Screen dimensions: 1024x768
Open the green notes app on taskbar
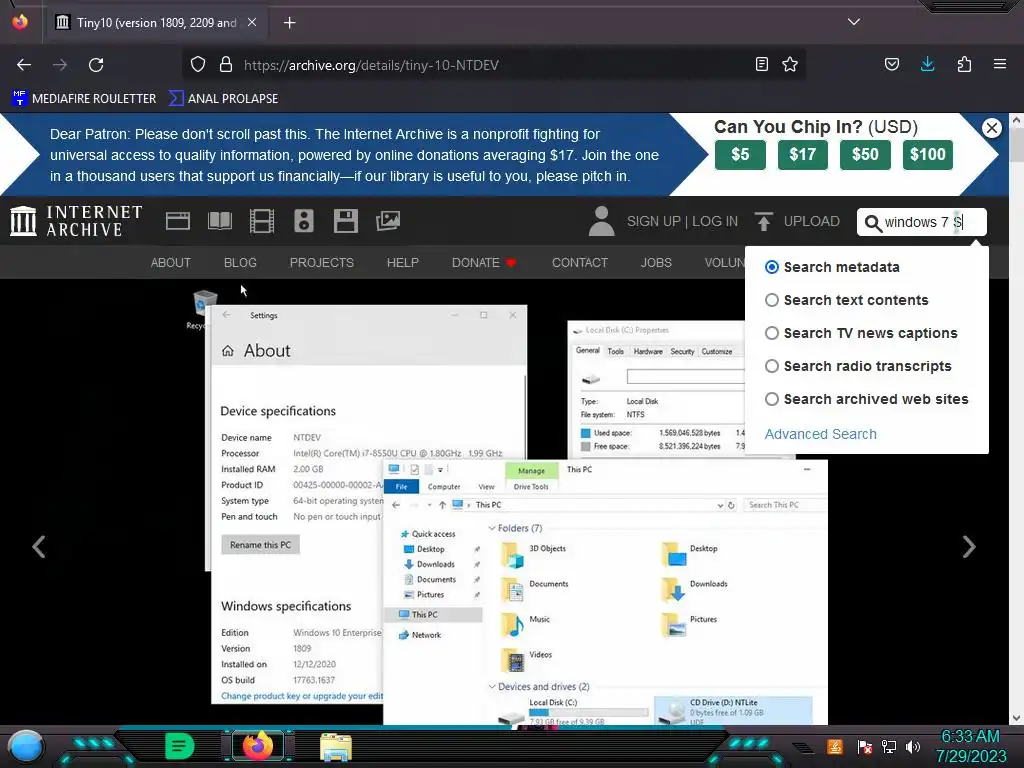180,746
